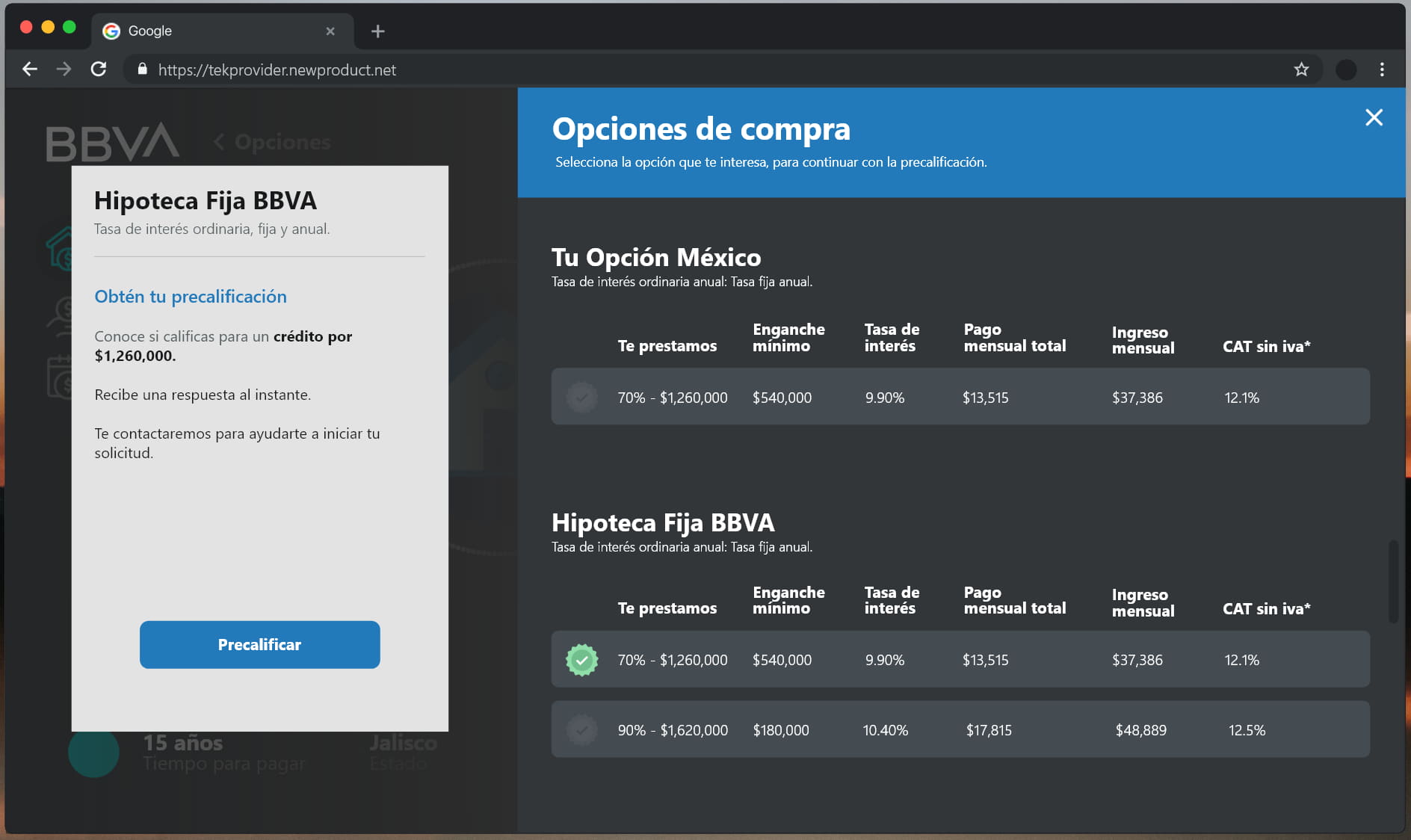Click the options panel vertical scrollbar
Image resolution: width=1411 pixels, height=840 pixels.
[x=1393, y=581]
